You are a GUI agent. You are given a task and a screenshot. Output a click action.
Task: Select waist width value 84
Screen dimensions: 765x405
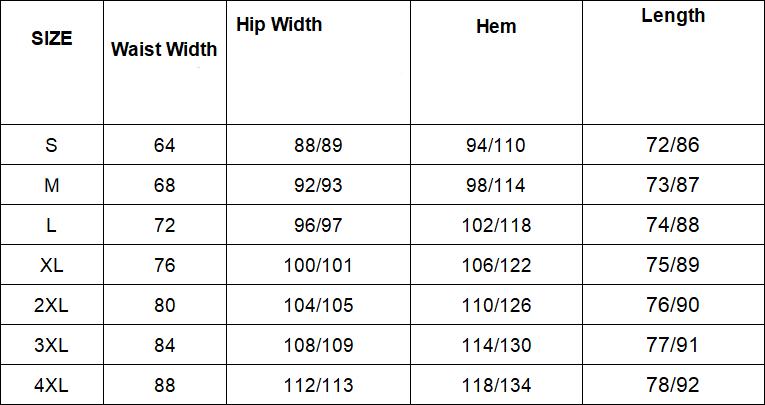click(165, 346)
